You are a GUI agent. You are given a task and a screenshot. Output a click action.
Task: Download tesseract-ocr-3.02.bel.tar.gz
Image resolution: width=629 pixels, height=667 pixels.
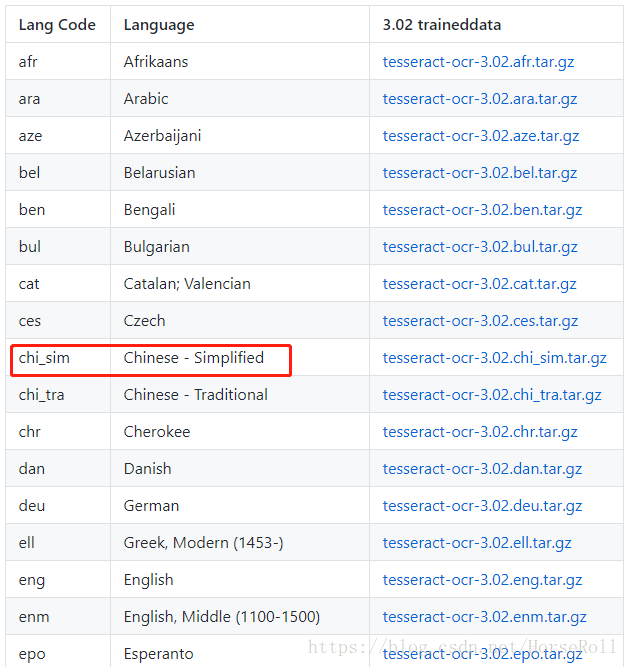click(480, 173)
